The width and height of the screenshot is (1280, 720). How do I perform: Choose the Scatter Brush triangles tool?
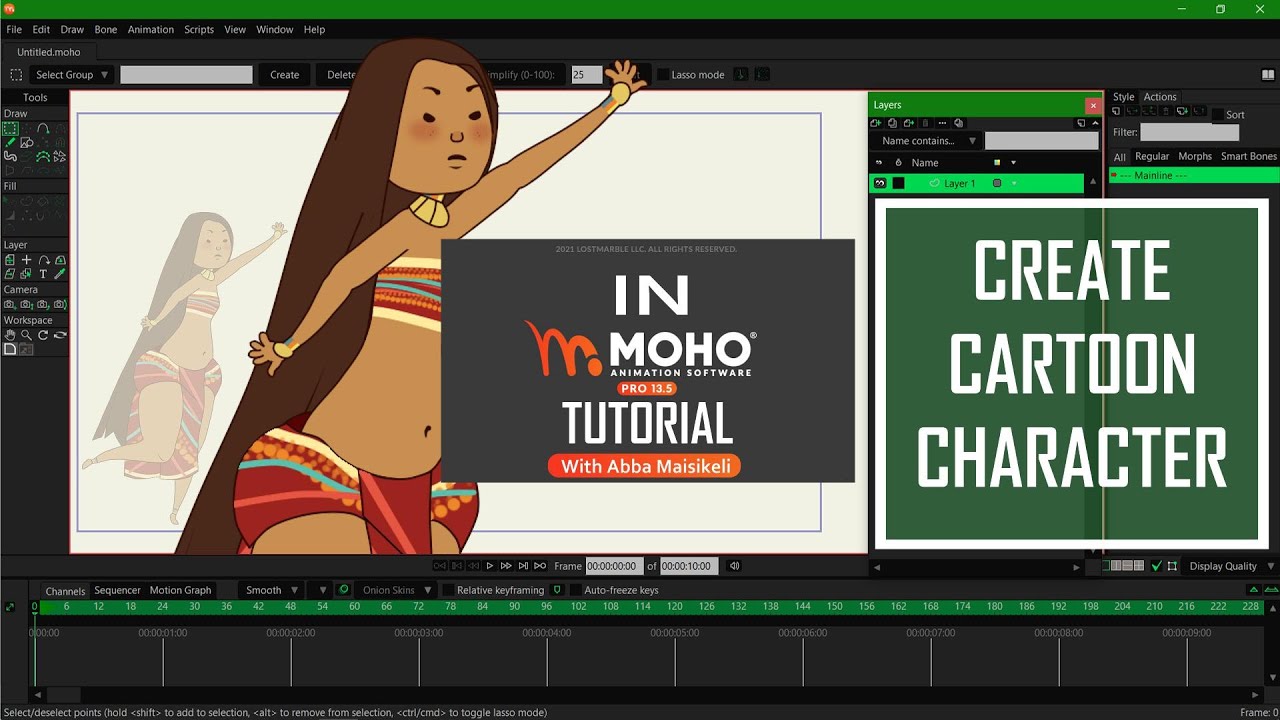[60, 156]
